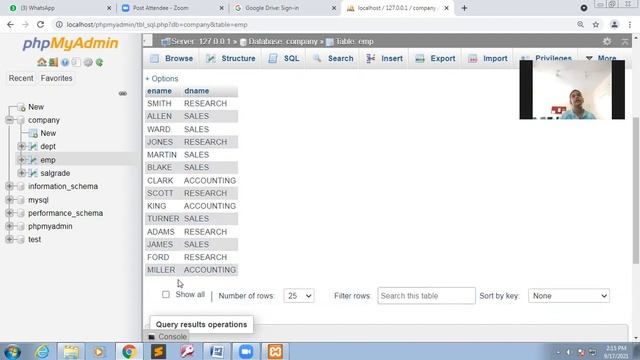Click New under company database
This screenshot has height=360, width=640.
coord(48,133)
